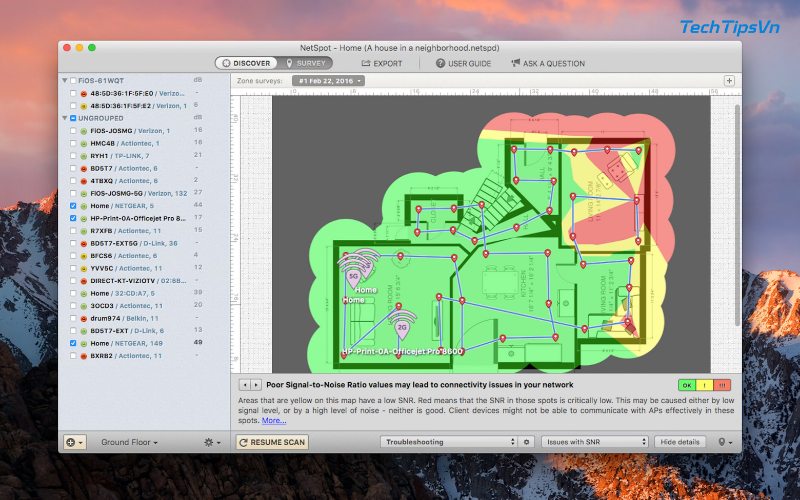Add a new zone survey with plus button

click(x=729, y=81)
